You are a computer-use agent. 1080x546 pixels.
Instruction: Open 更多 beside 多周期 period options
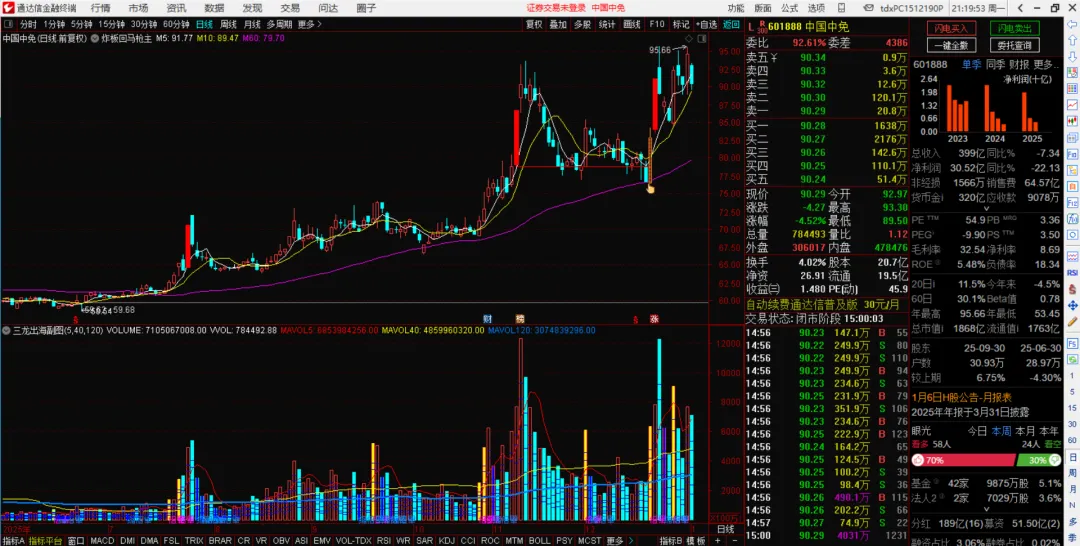coord(309,24)
